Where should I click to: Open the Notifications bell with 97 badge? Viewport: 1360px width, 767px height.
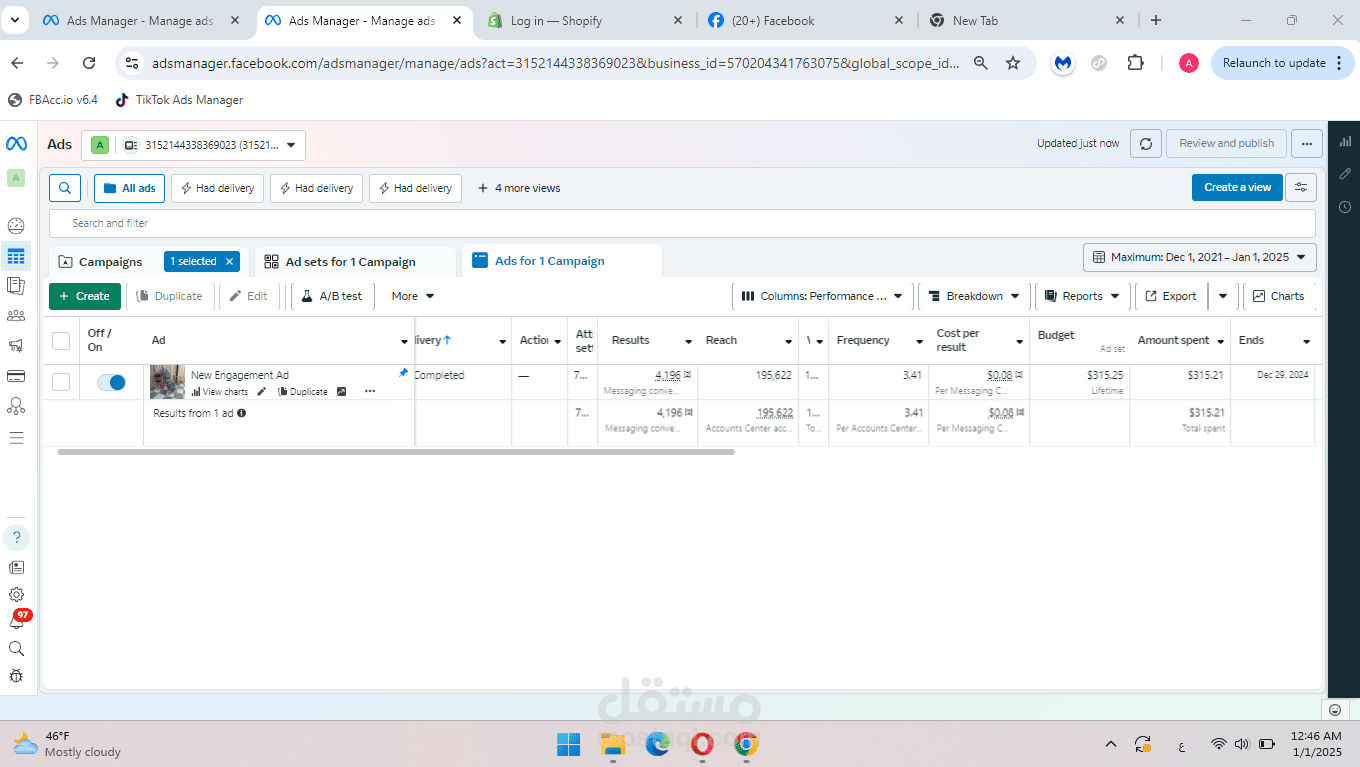pos(17,621)
